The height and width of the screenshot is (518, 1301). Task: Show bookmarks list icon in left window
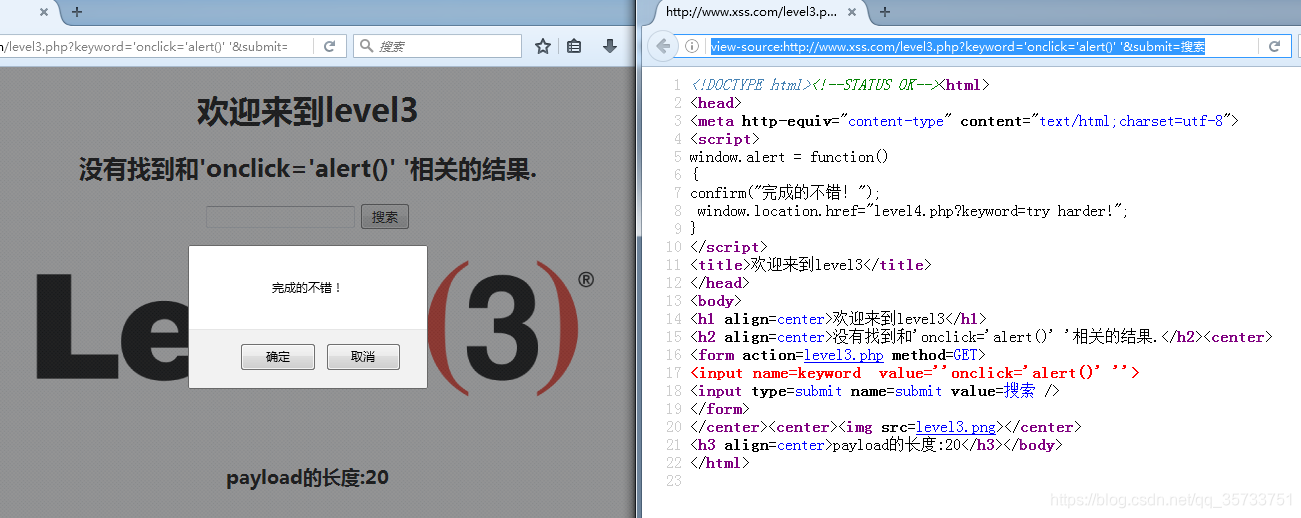coord(574,46)
